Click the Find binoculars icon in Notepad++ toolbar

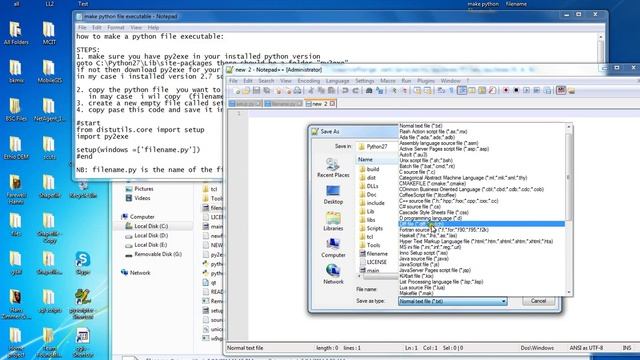pyautogui.click(x=369, y=91)
